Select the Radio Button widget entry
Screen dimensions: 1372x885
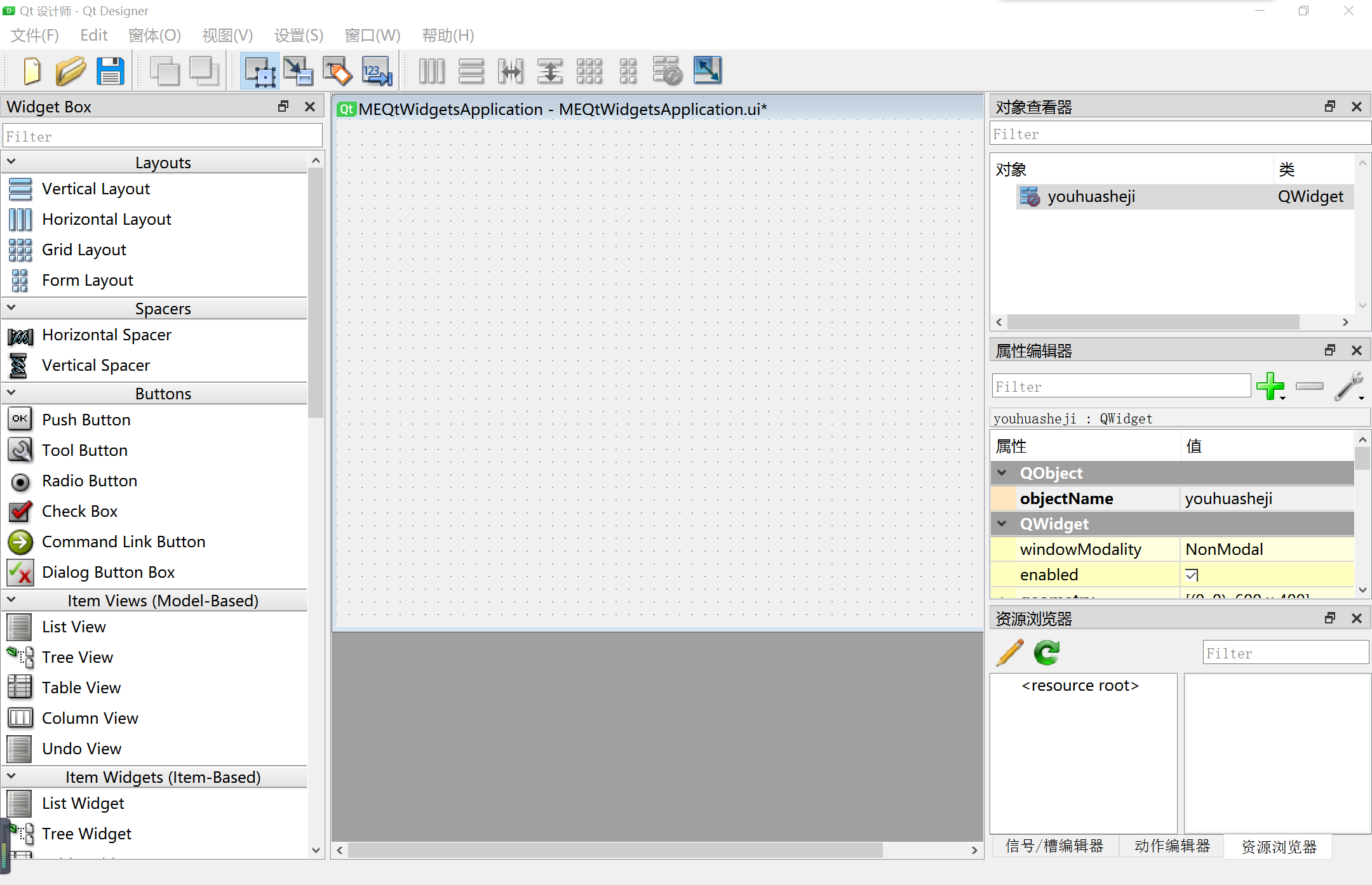pyautogui.click(x=90, y=481)
